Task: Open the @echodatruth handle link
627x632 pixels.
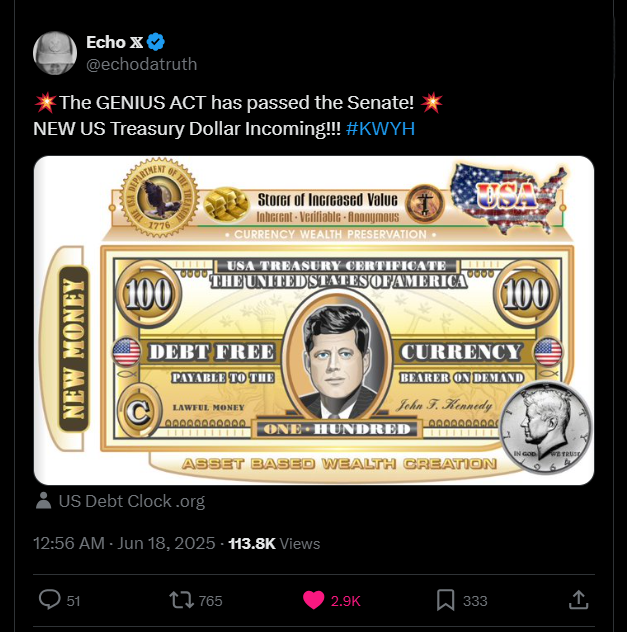Action: (x=141, y=64)
